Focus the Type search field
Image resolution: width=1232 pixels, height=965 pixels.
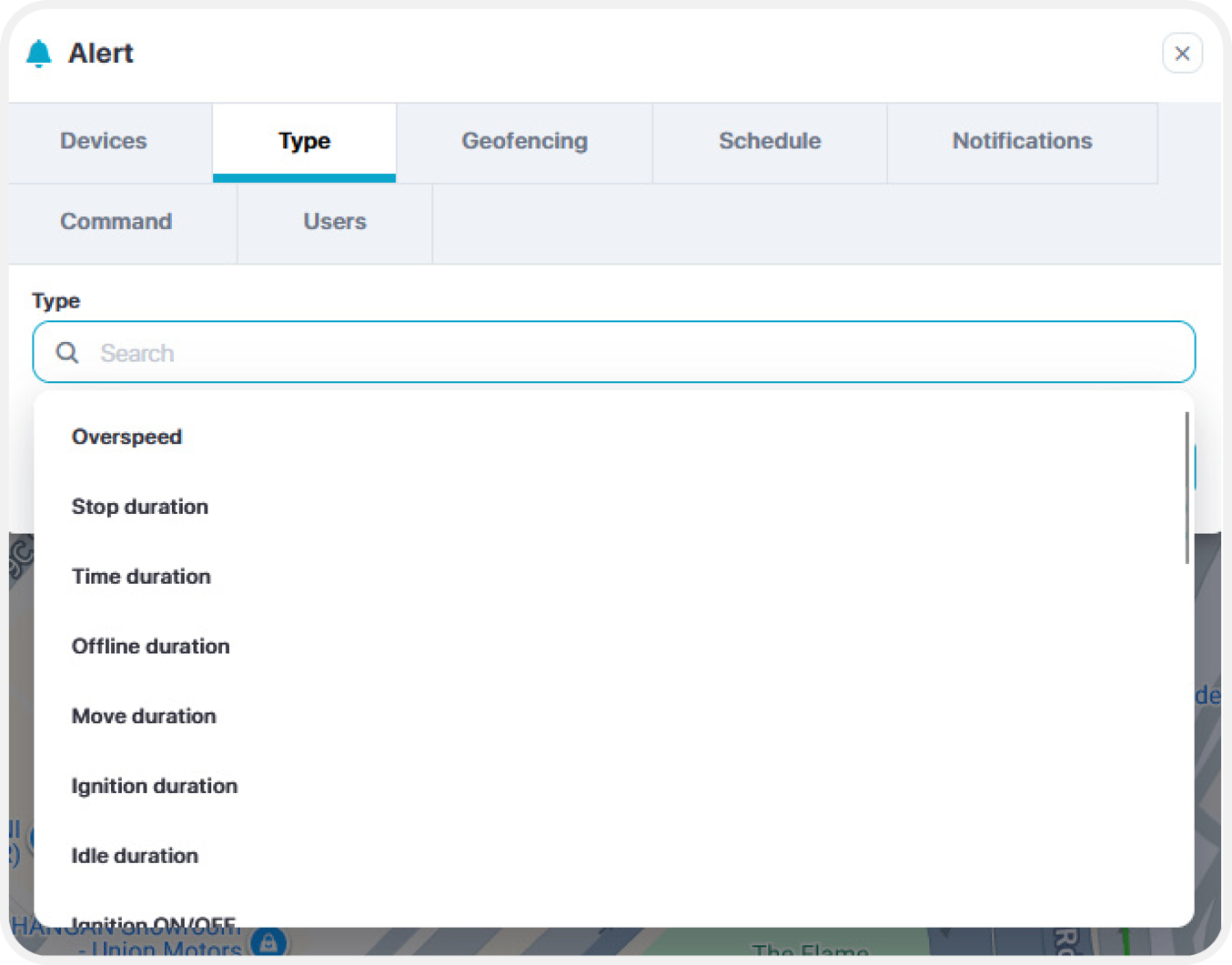point(614,352)
